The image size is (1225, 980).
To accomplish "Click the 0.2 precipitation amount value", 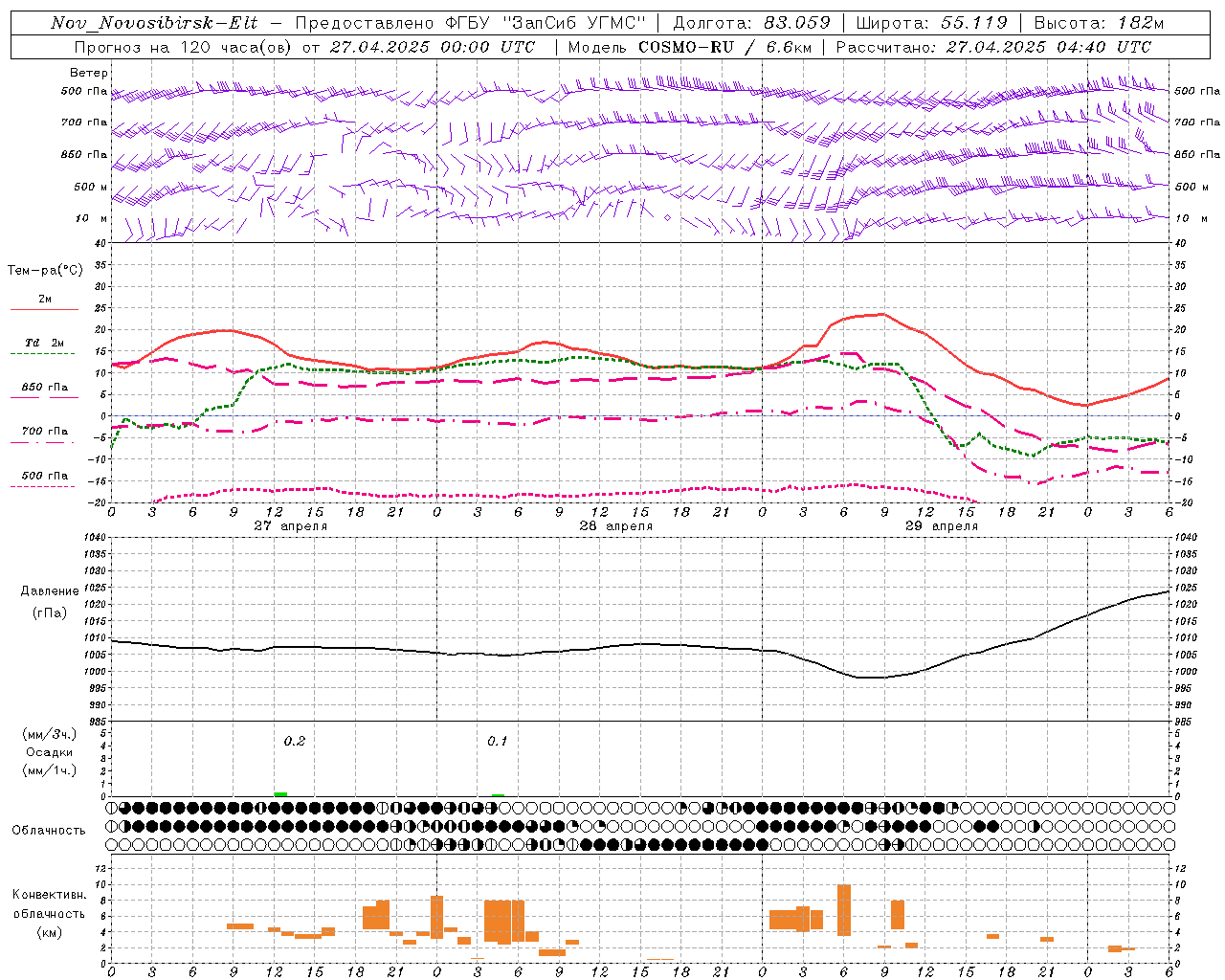I will tap(295, 742).
